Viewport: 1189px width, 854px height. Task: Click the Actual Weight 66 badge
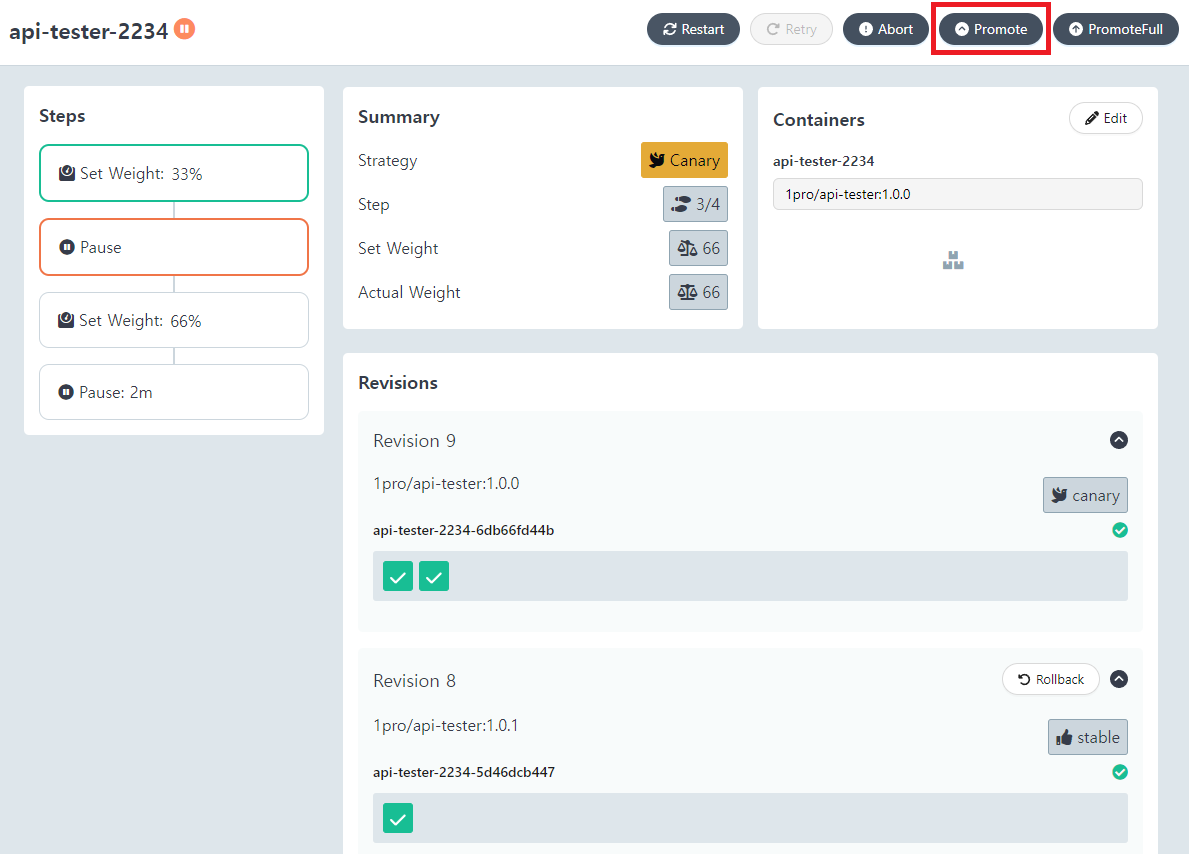[x=698, y=292]
